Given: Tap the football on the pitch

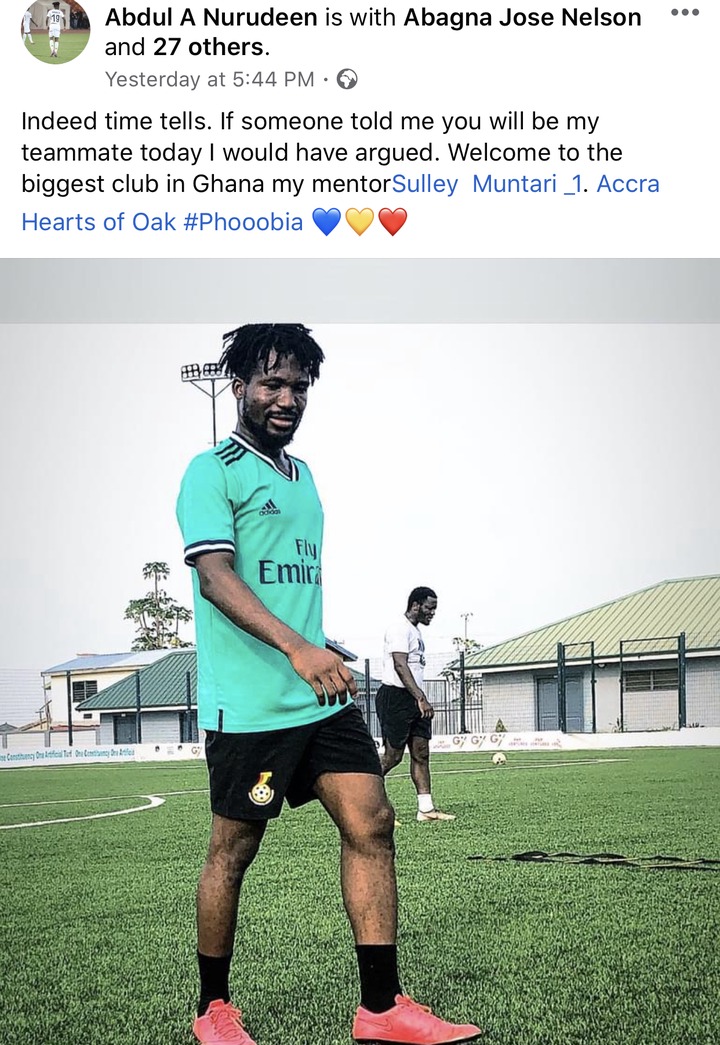Looking at the screenshot, I should point(499,758).
